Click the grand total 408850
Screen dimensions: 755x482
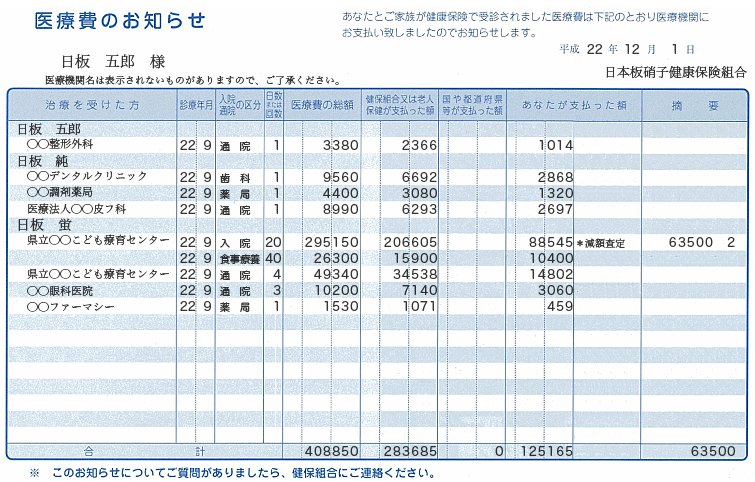pos(332,451)
